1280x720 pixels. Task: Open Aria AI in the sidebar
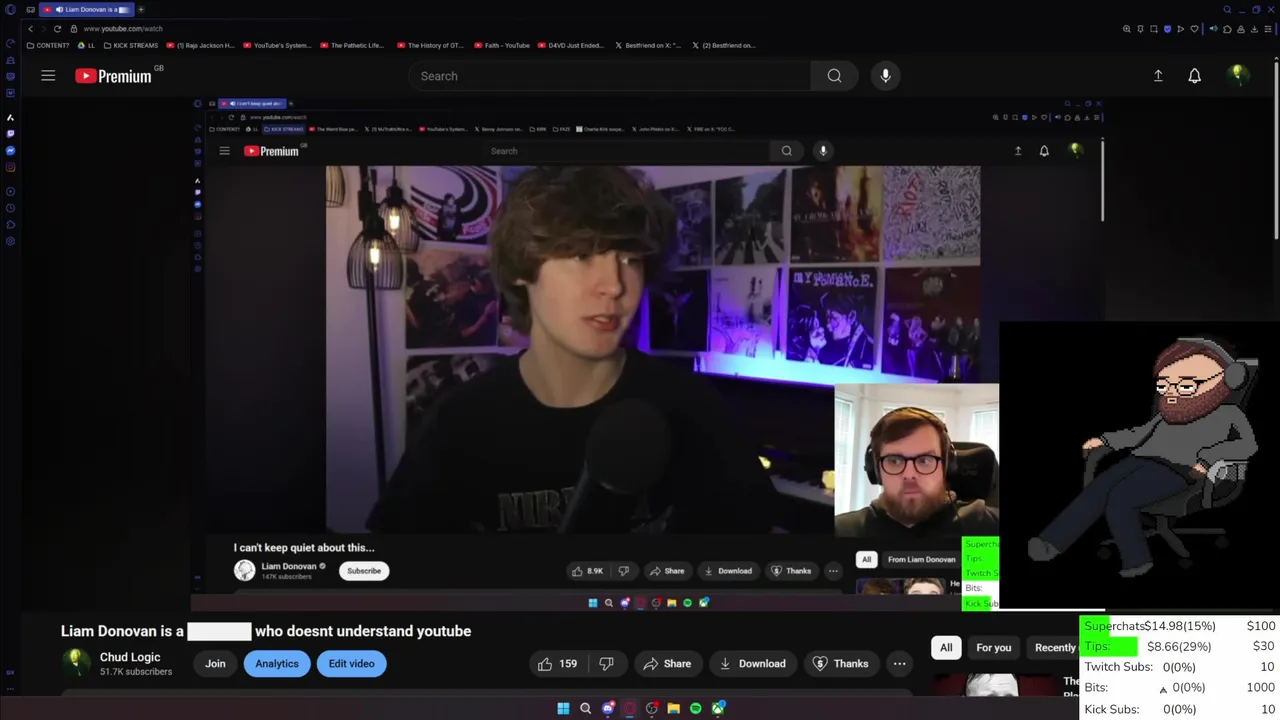click(11, 117)
